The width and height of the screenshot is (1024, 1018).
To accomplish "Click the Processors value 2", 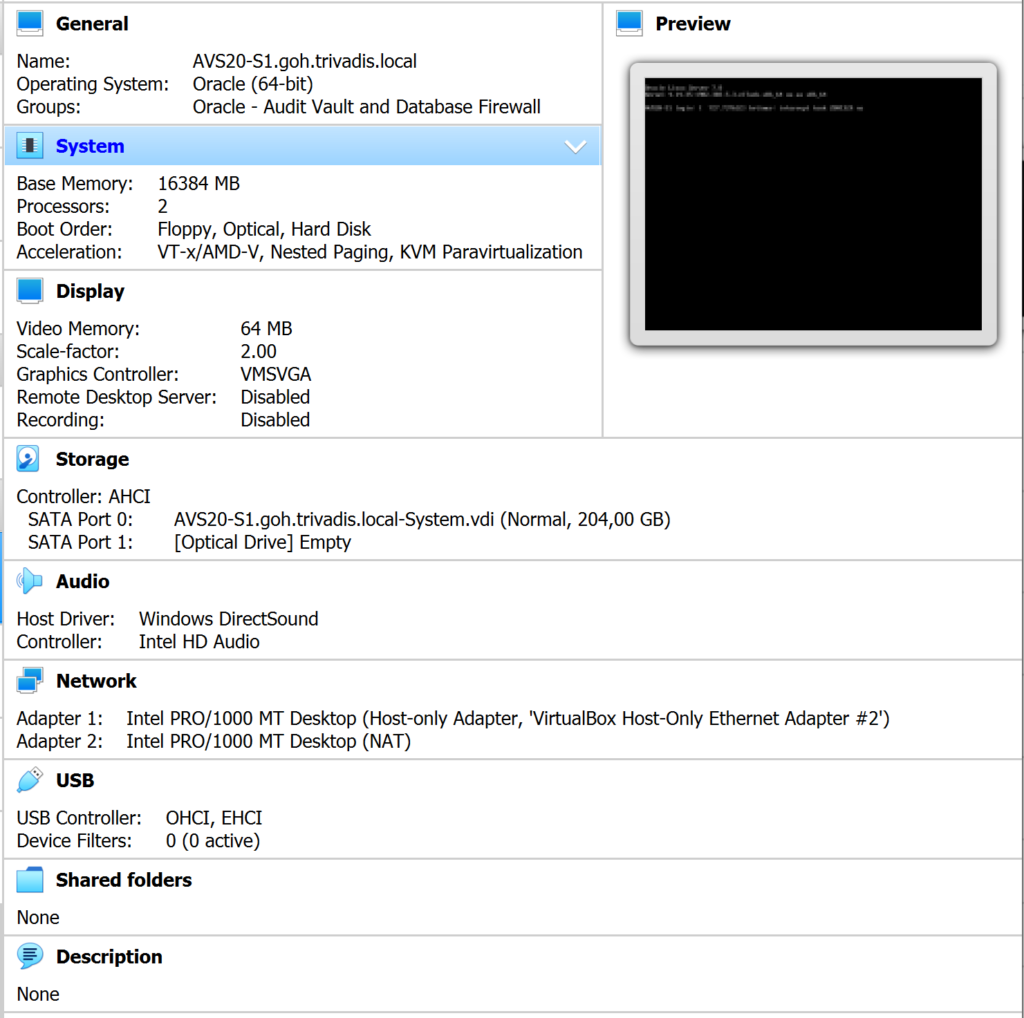I will (x=163, y=206).
